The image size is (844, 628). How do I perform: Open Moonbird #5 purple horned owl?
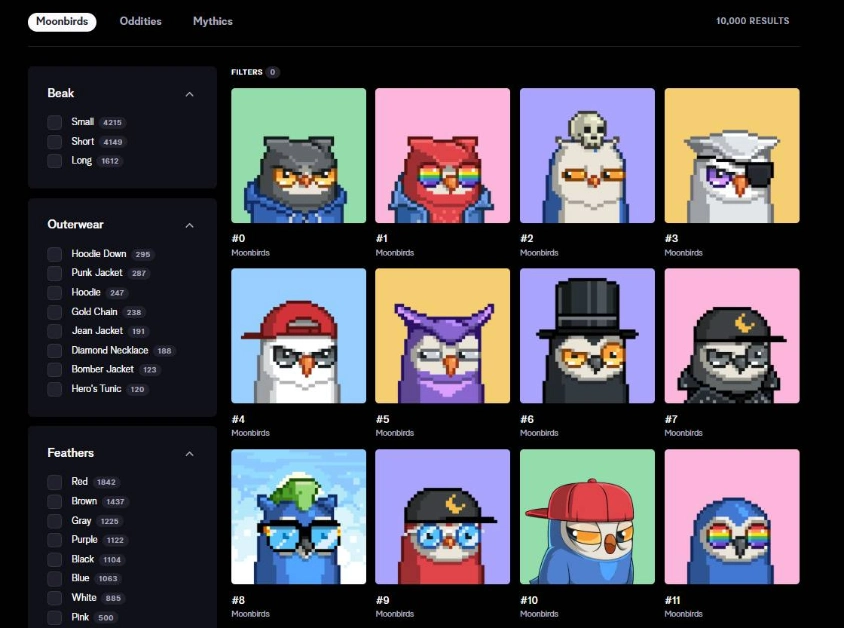(x=442, y=335)
